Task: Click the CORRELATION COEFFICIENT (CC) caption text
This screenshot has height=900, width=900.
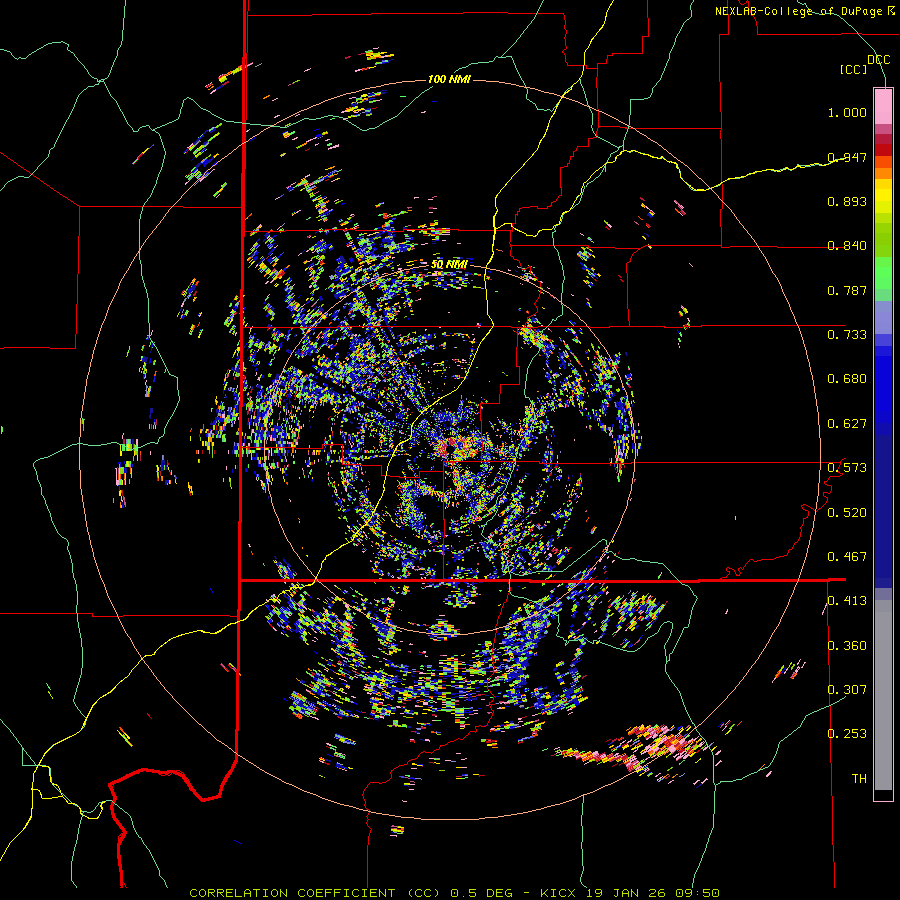Action: tap(315, 893)
